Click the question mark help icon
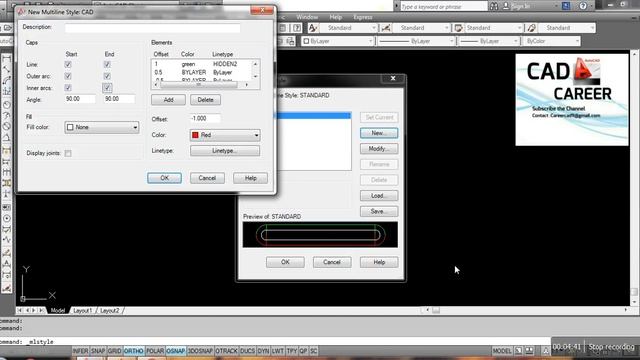Image resolution: width=640 pixels, height=360 pixels. pyautogui.click(x=583, y=6)
